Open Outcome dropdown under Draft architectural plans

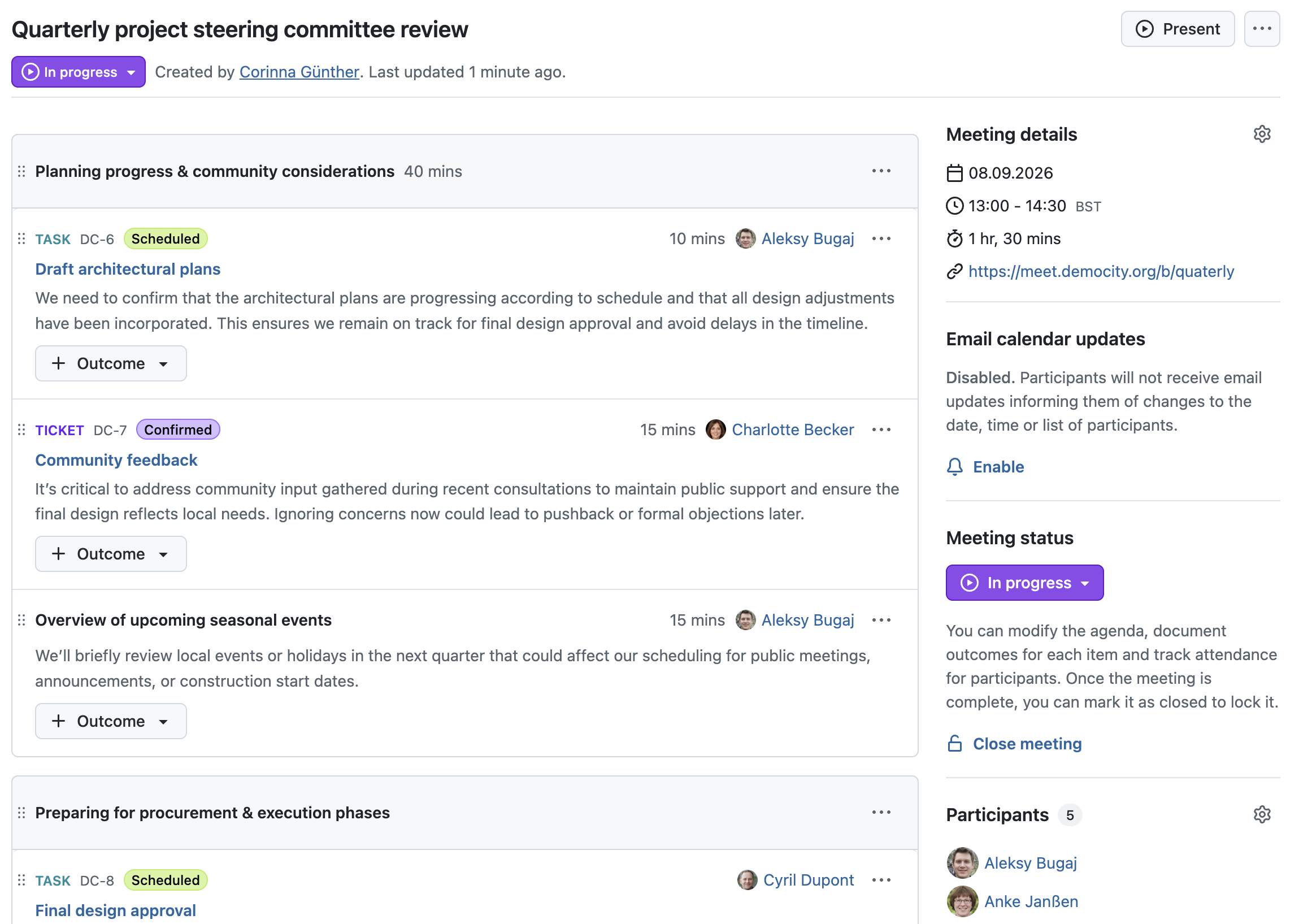(x=111, y=363)
